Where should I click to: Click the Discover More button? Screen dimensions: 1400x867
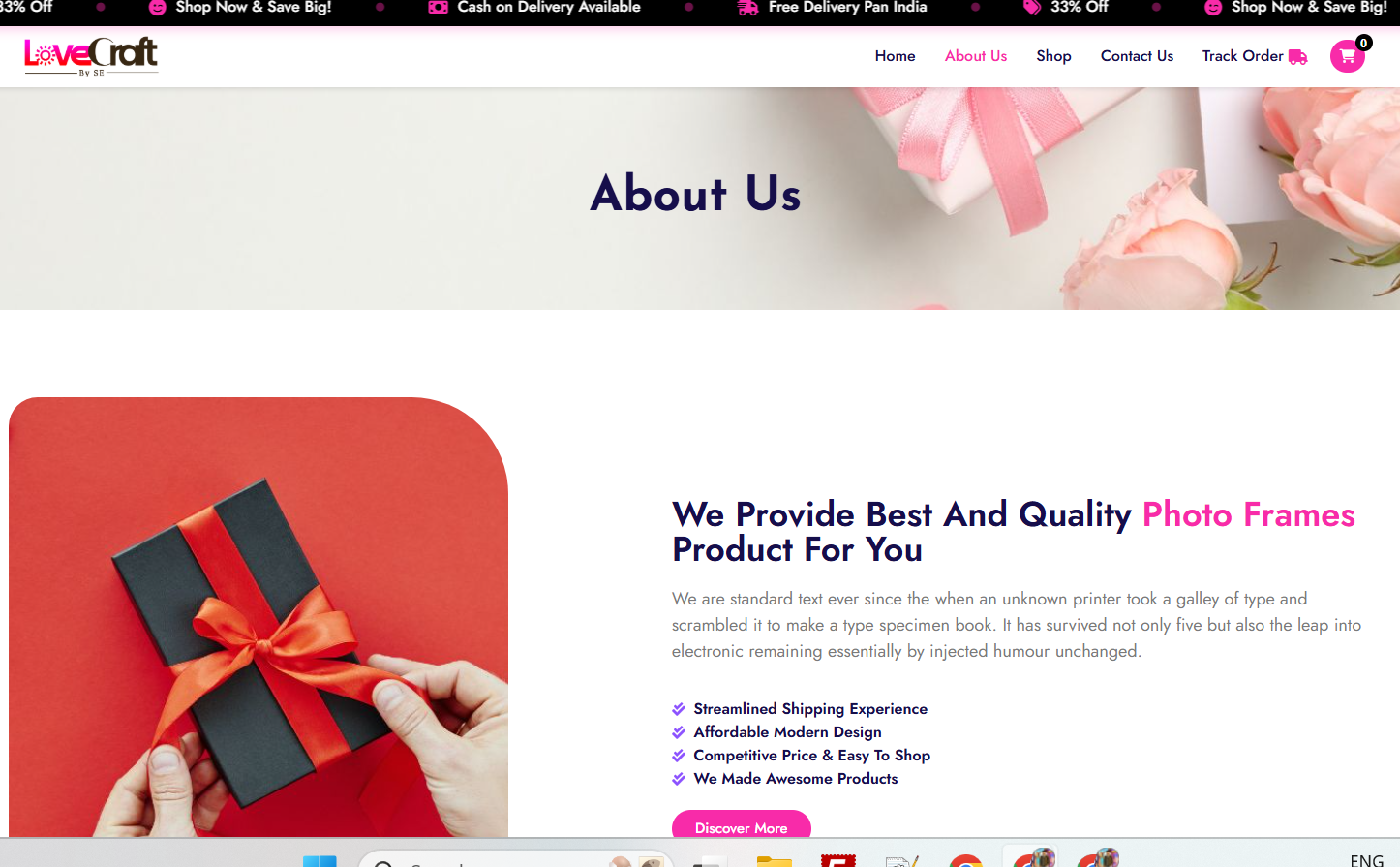tap(742, 825)
